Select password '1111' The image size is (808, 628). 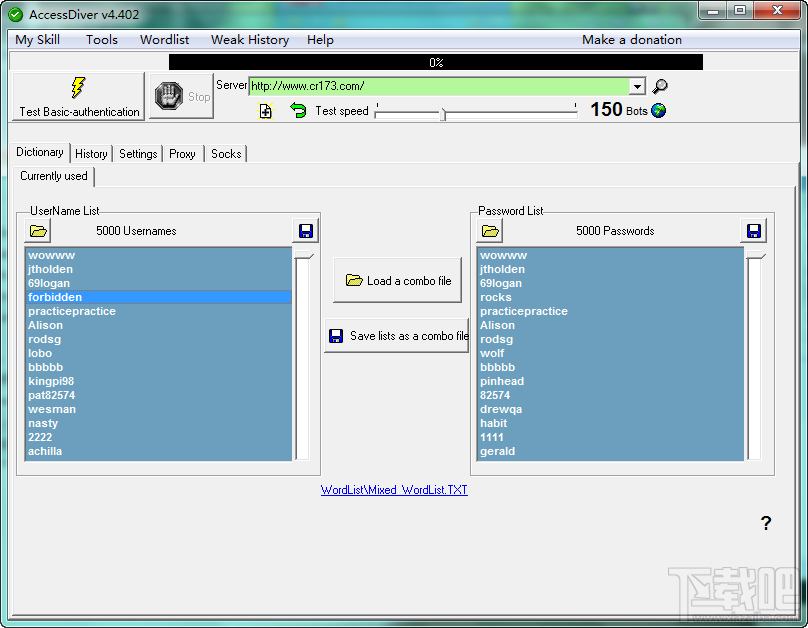pyautogui.click(x=611, y=437)
